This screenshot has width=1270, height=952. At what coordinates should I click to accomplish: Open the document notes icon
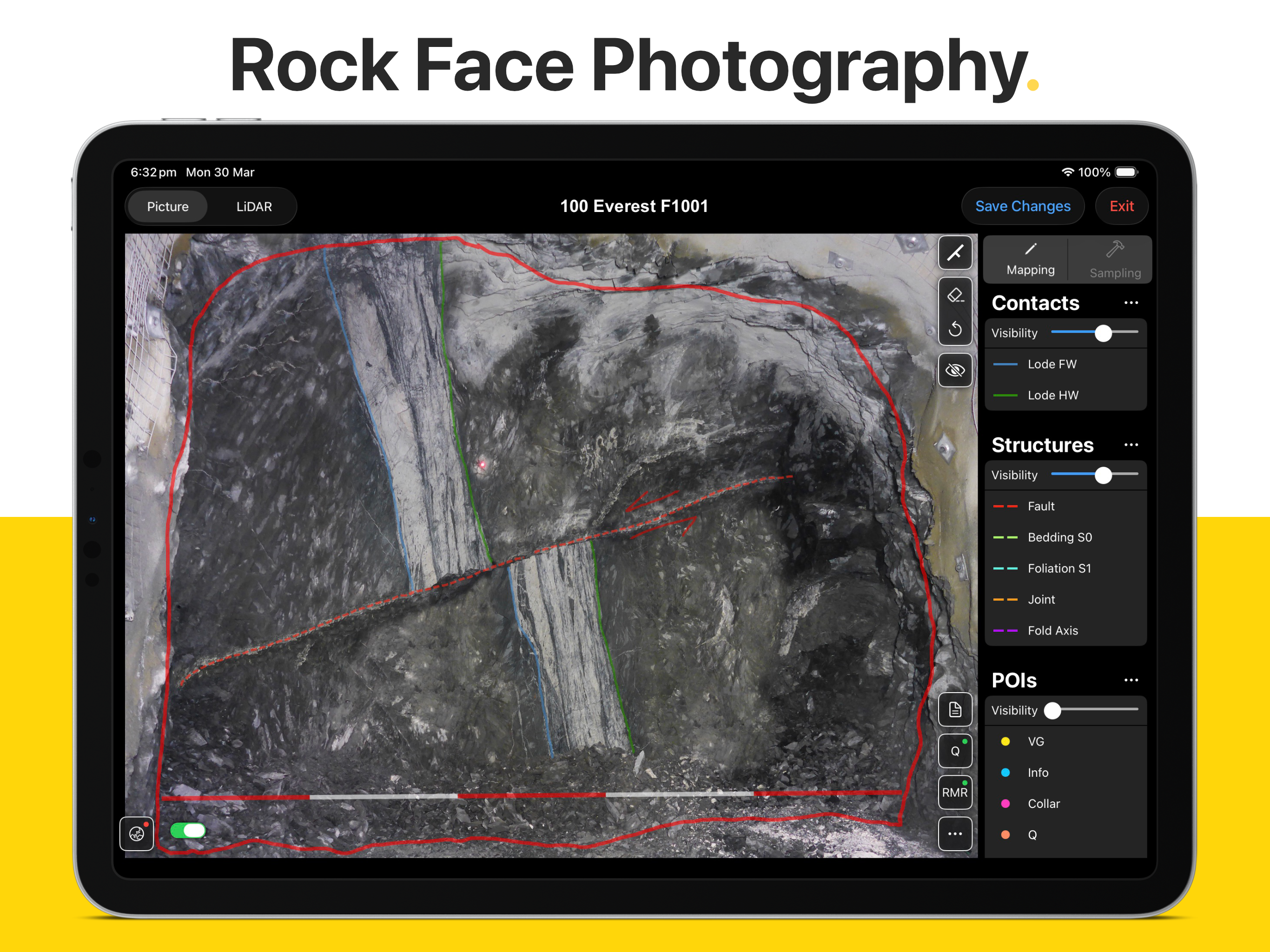coord(955,710)
